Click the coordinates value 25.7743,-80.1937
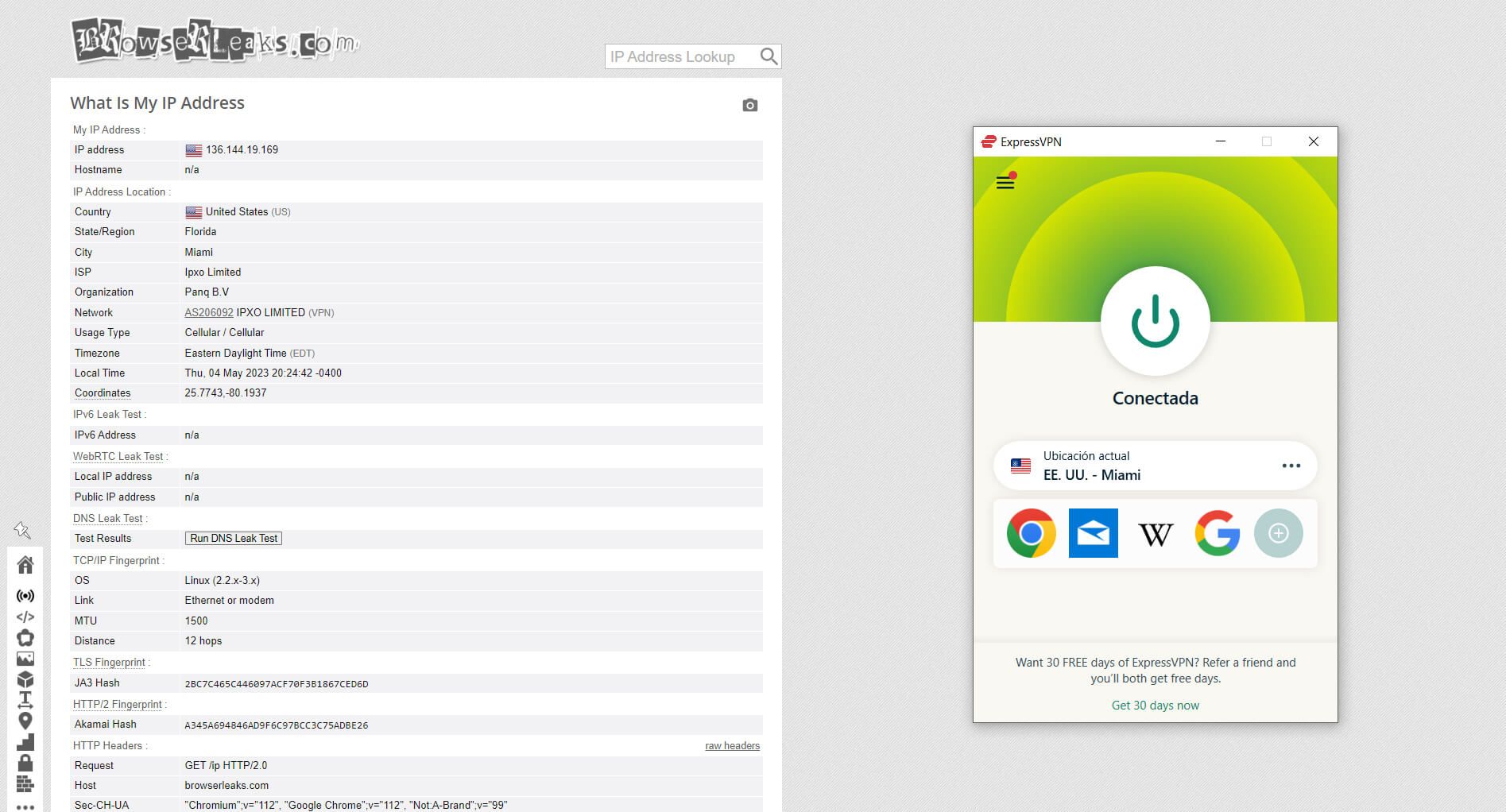 coord(226,392)
